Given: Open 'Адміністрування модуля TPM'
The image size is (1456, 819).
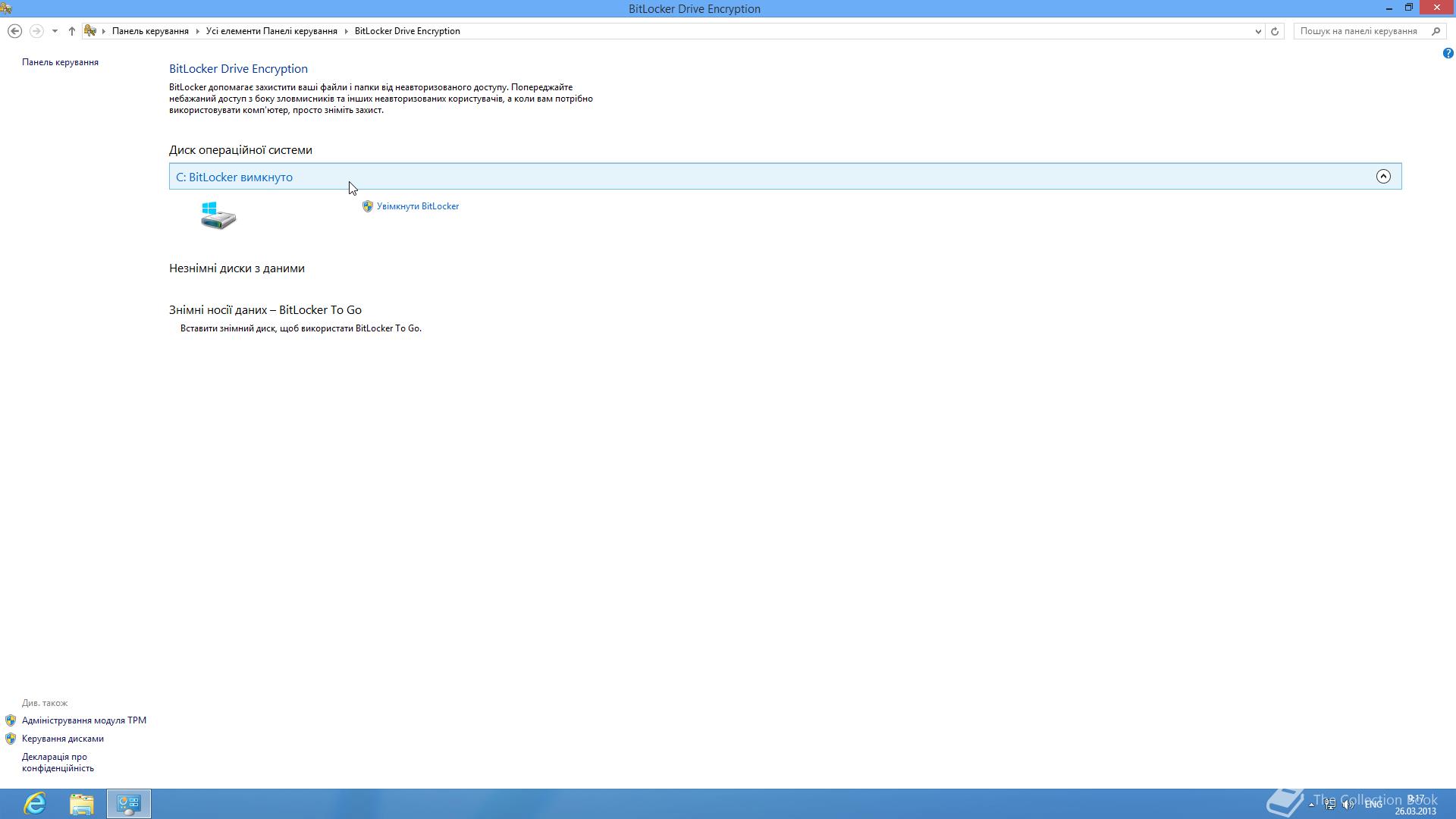Looking at the screenshot, I should [84, 720].
